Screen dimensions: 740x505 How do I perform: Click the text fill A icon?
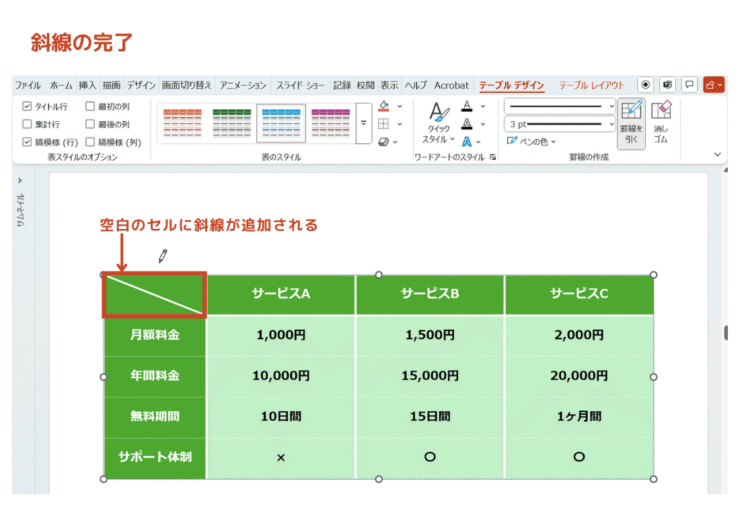click(x=467, y=106)
